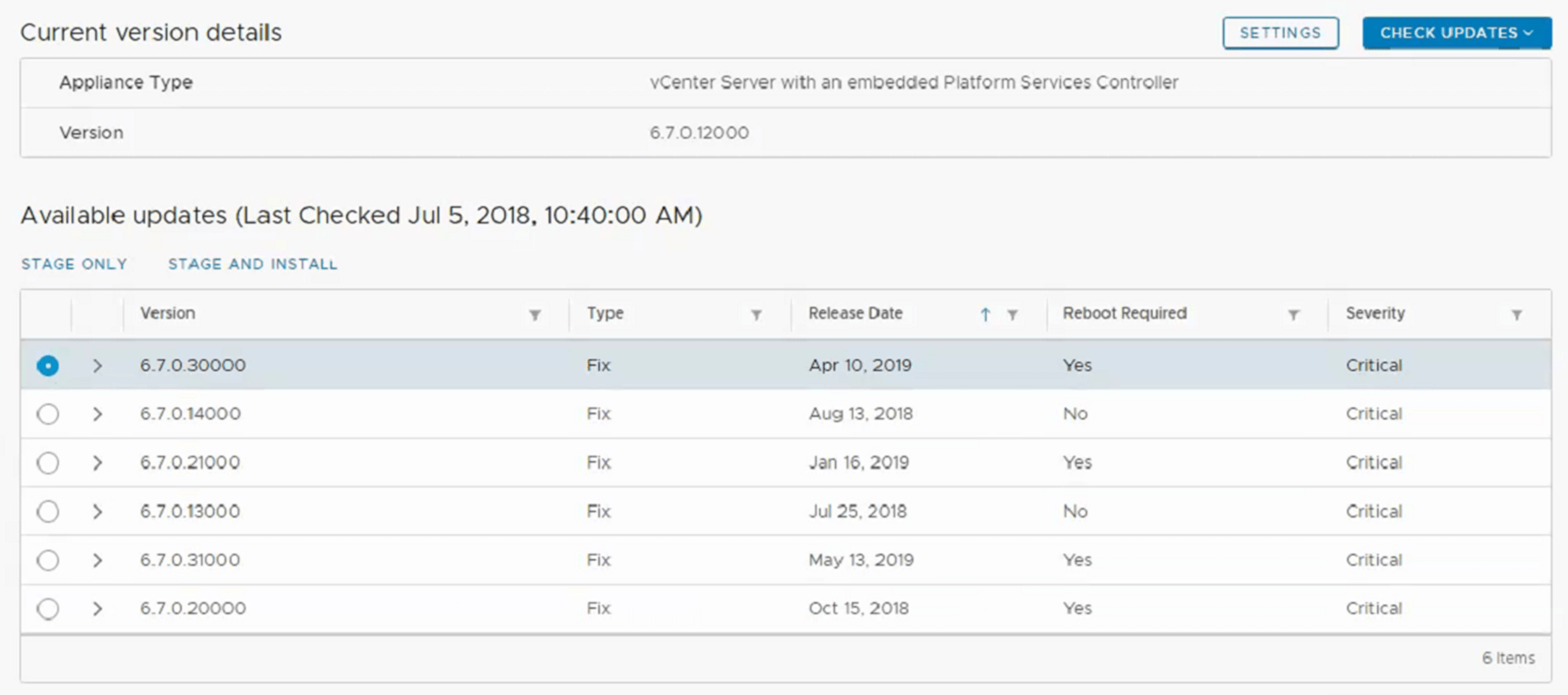Click release date Jul 25, 2018
Screen dimensions: 1568x695
coord(857,511)
